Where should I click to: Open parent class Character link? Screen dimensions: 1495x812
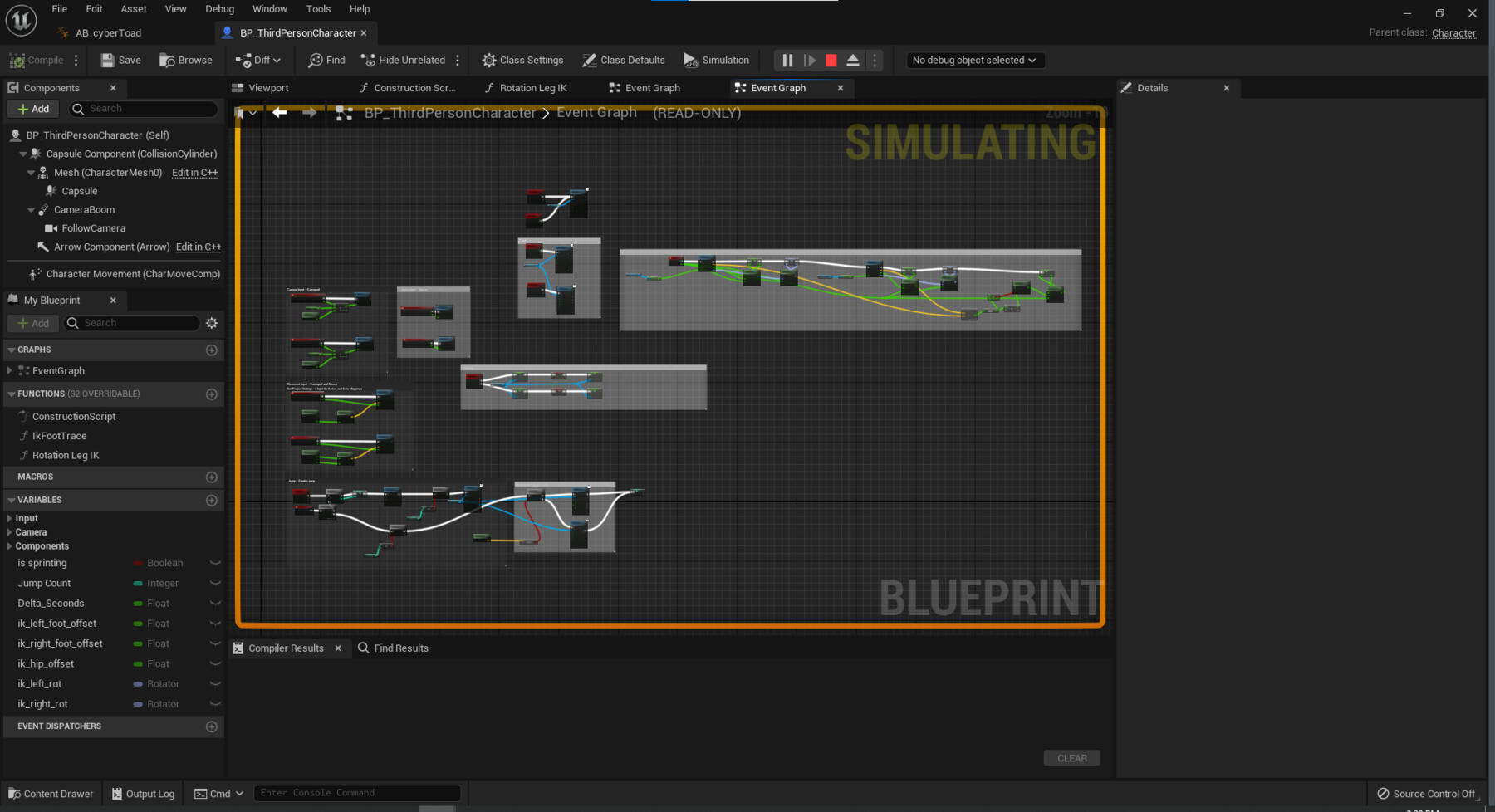click(x=1453, y=32)
